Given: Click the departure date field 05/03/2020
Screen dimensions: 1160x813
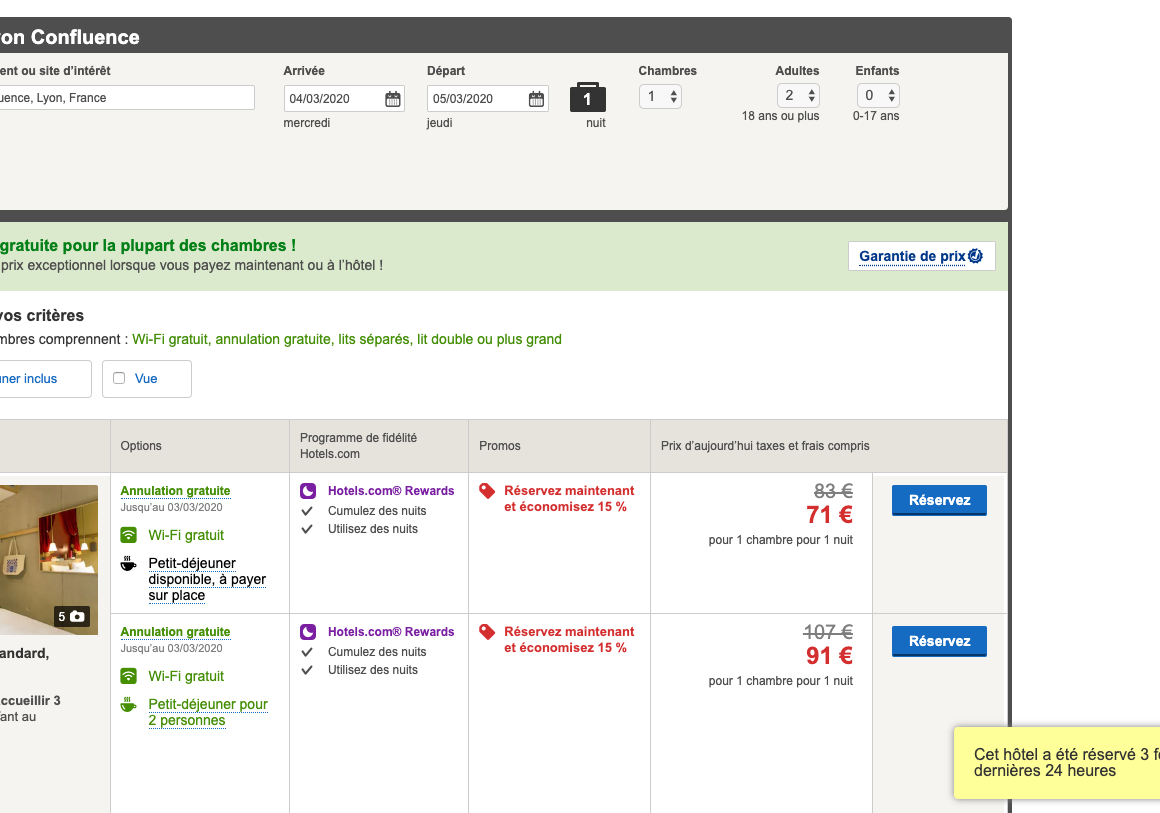Looking at the screenshot, I should tap(476, 99).
